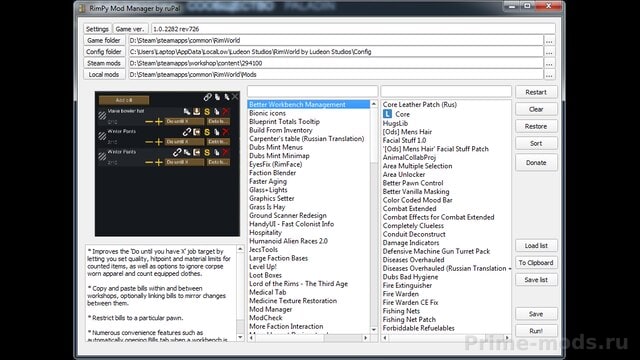Select EyesFix (RimFace) mod
This screenshot has width=640, height=360.
coord(276,164)
